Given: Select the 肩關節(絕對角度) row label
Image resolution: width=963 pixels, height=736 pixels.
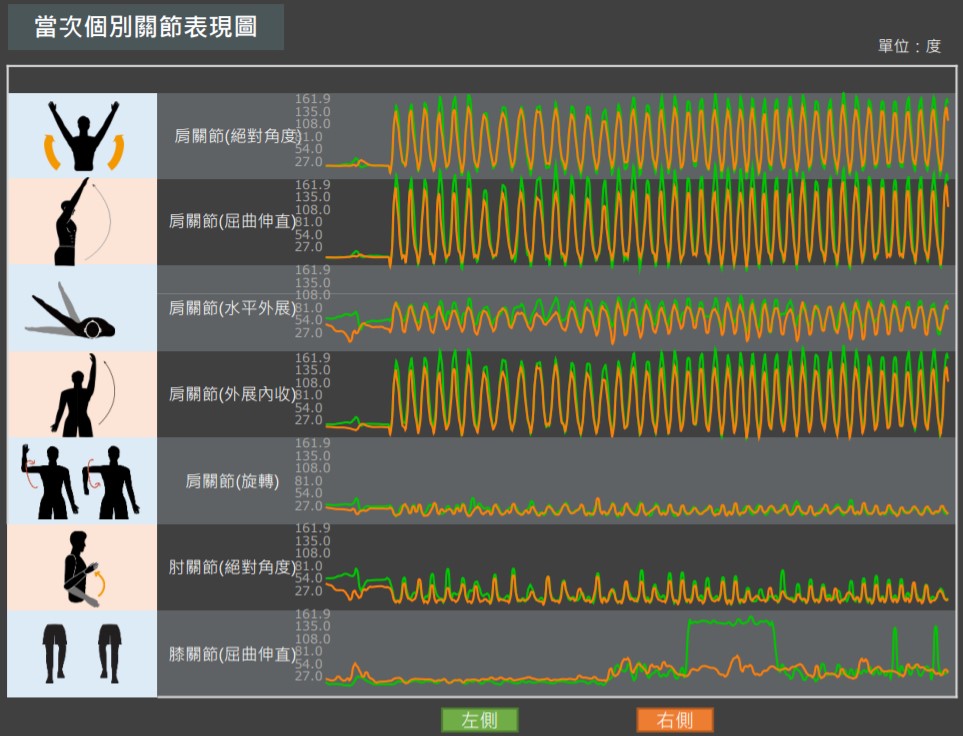Looking at the screenshot, I should [x=231, y=136].
